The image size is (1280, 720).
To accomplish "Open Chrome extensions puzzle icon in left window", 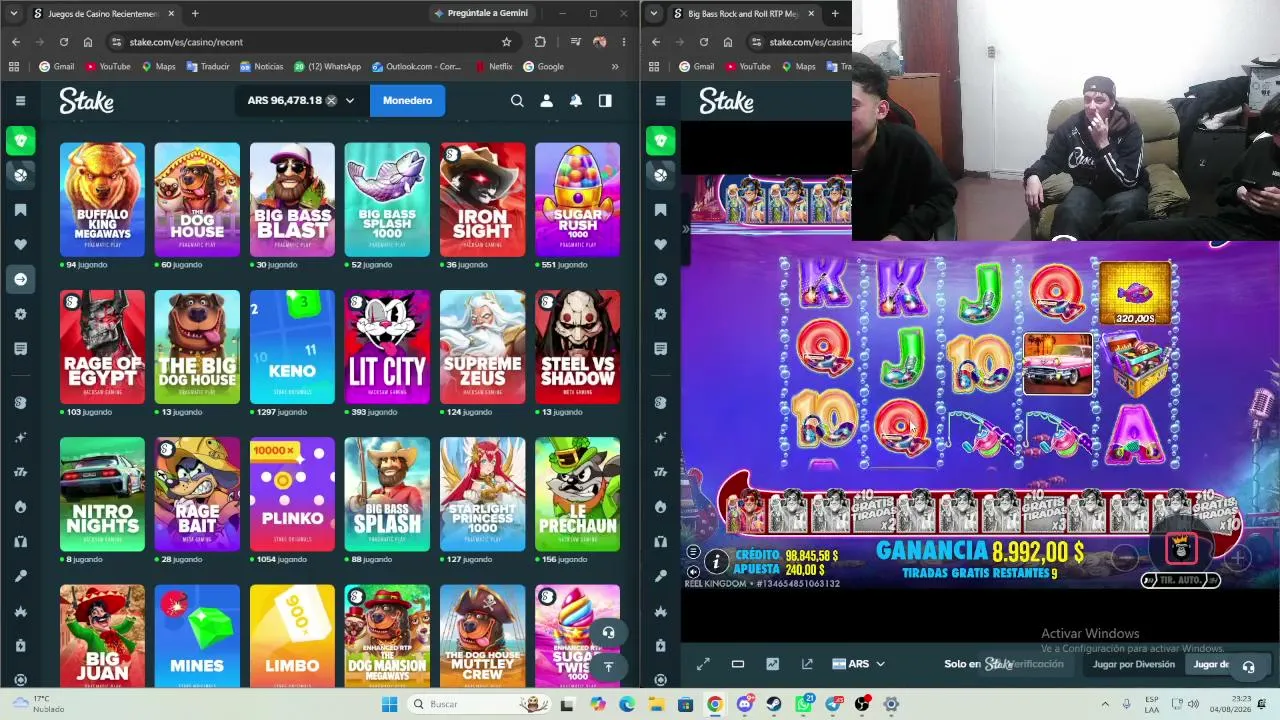I will click(x=540, y=42).
